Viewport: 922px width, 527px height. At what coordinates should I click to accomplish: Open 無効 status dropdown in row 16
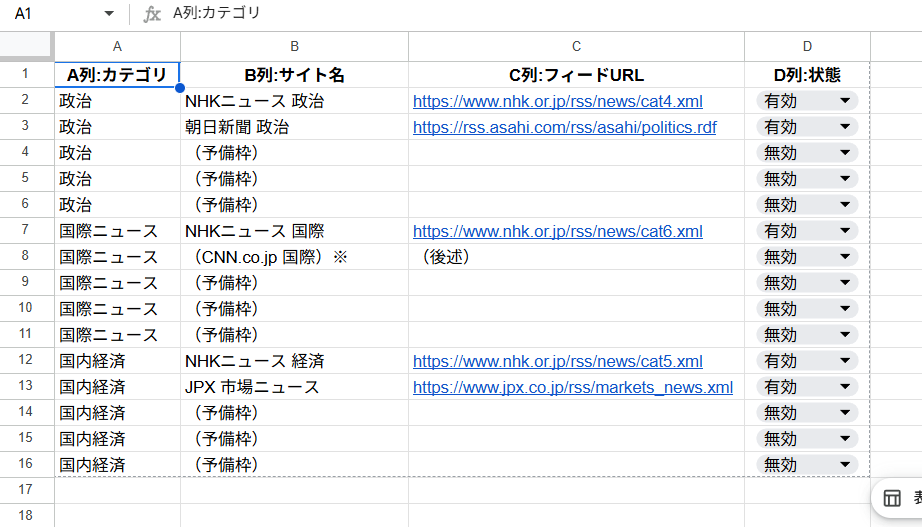pos(845,465)
